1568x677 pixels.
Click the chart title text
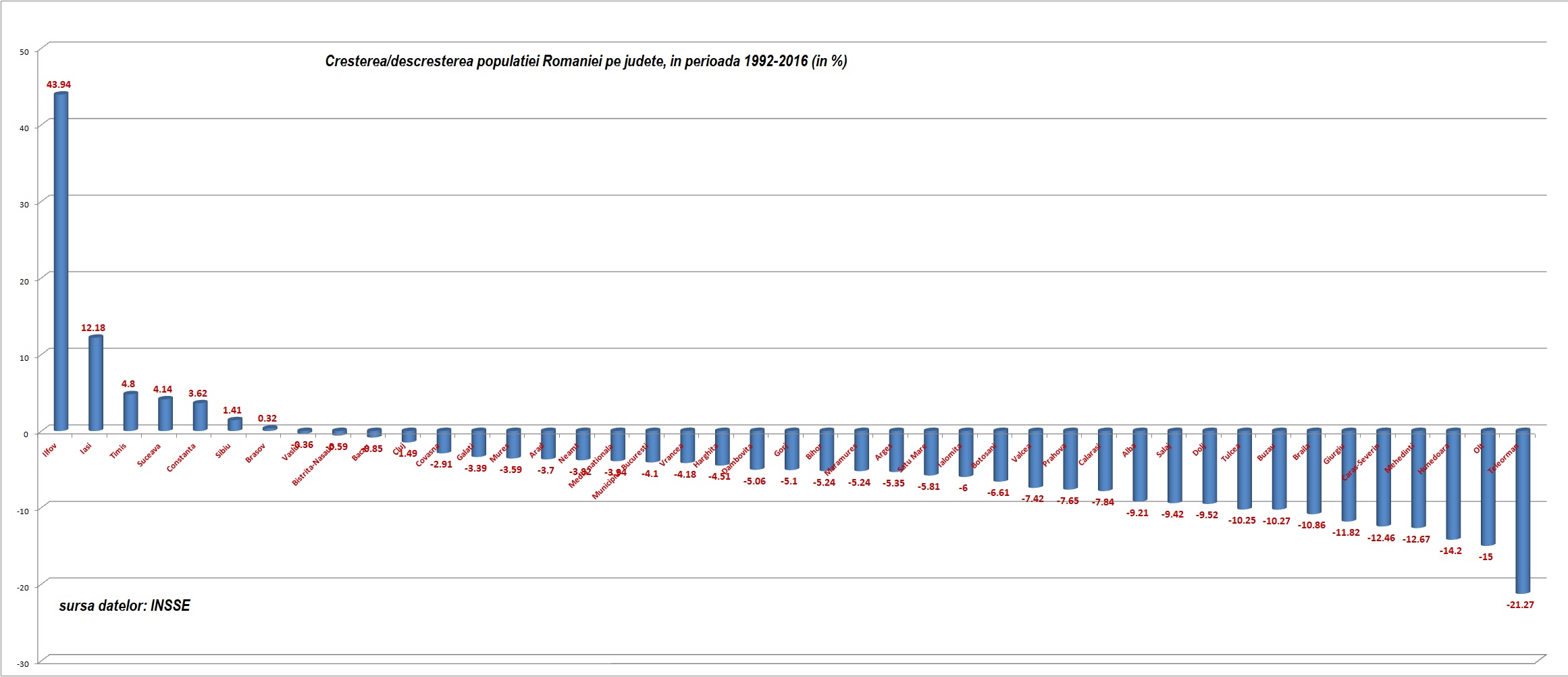(x=585, y=61)
